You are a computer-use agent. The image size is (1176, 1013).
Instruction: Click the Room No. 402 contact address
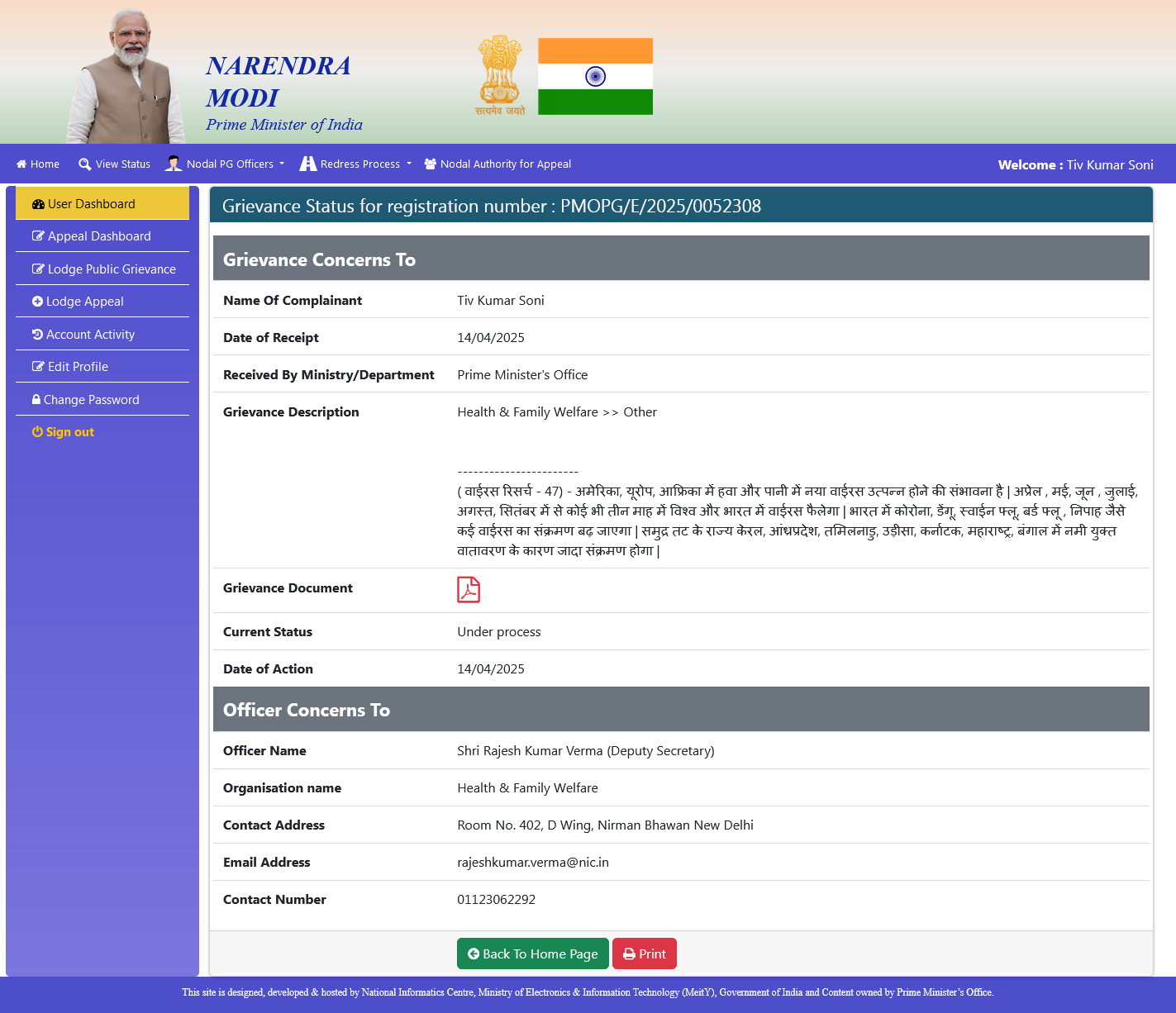coord(605,825)
